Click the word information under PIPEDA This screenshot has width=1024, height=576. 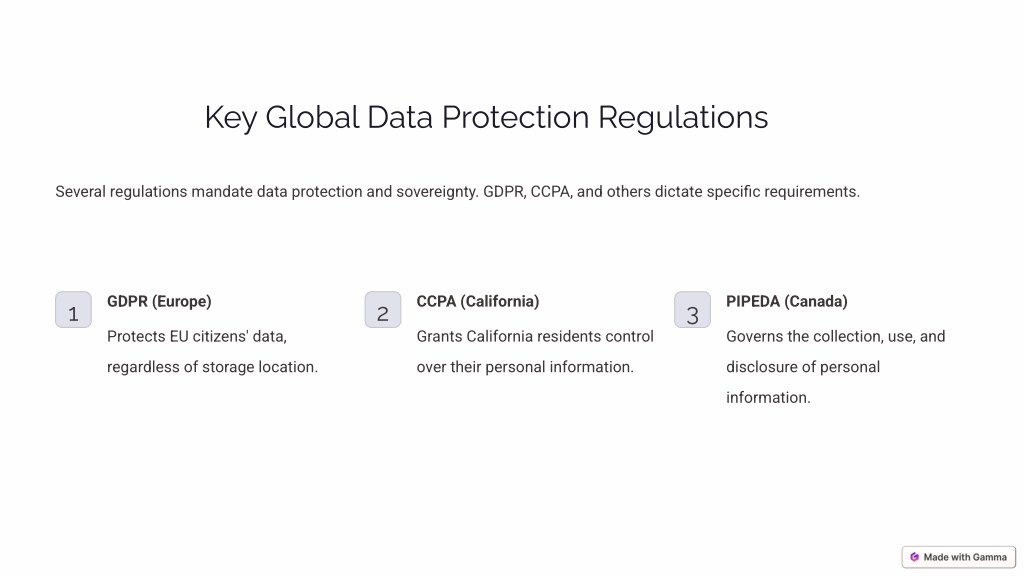tap(768, 398)
